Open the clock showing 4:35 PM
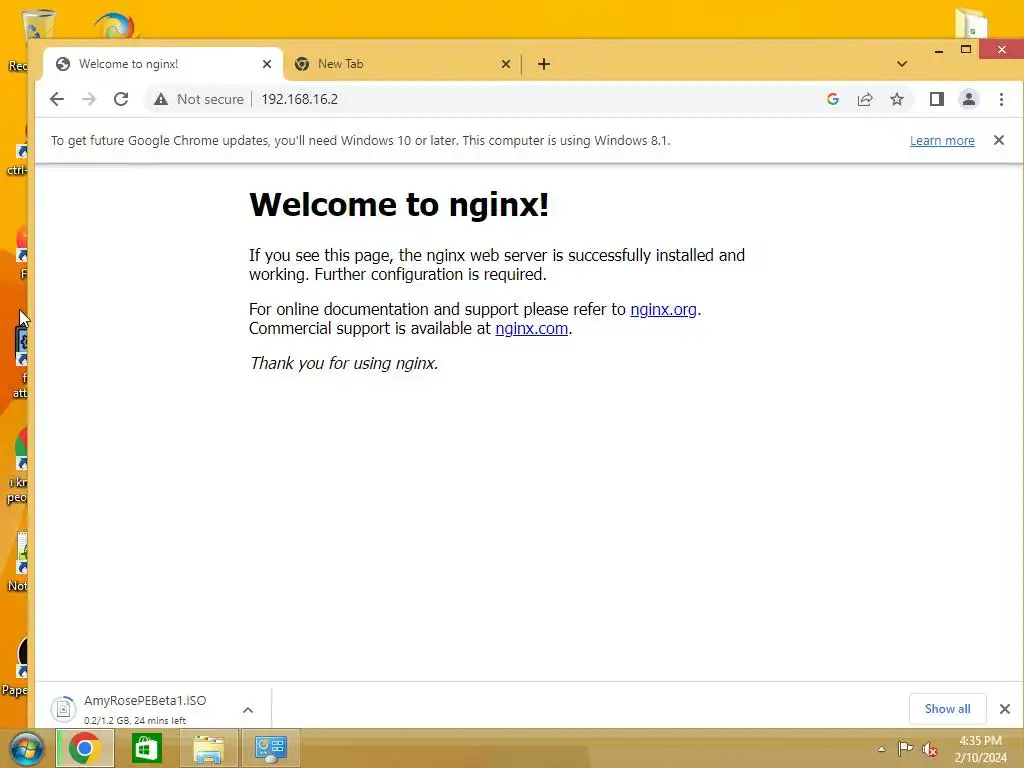 (980, 749)
